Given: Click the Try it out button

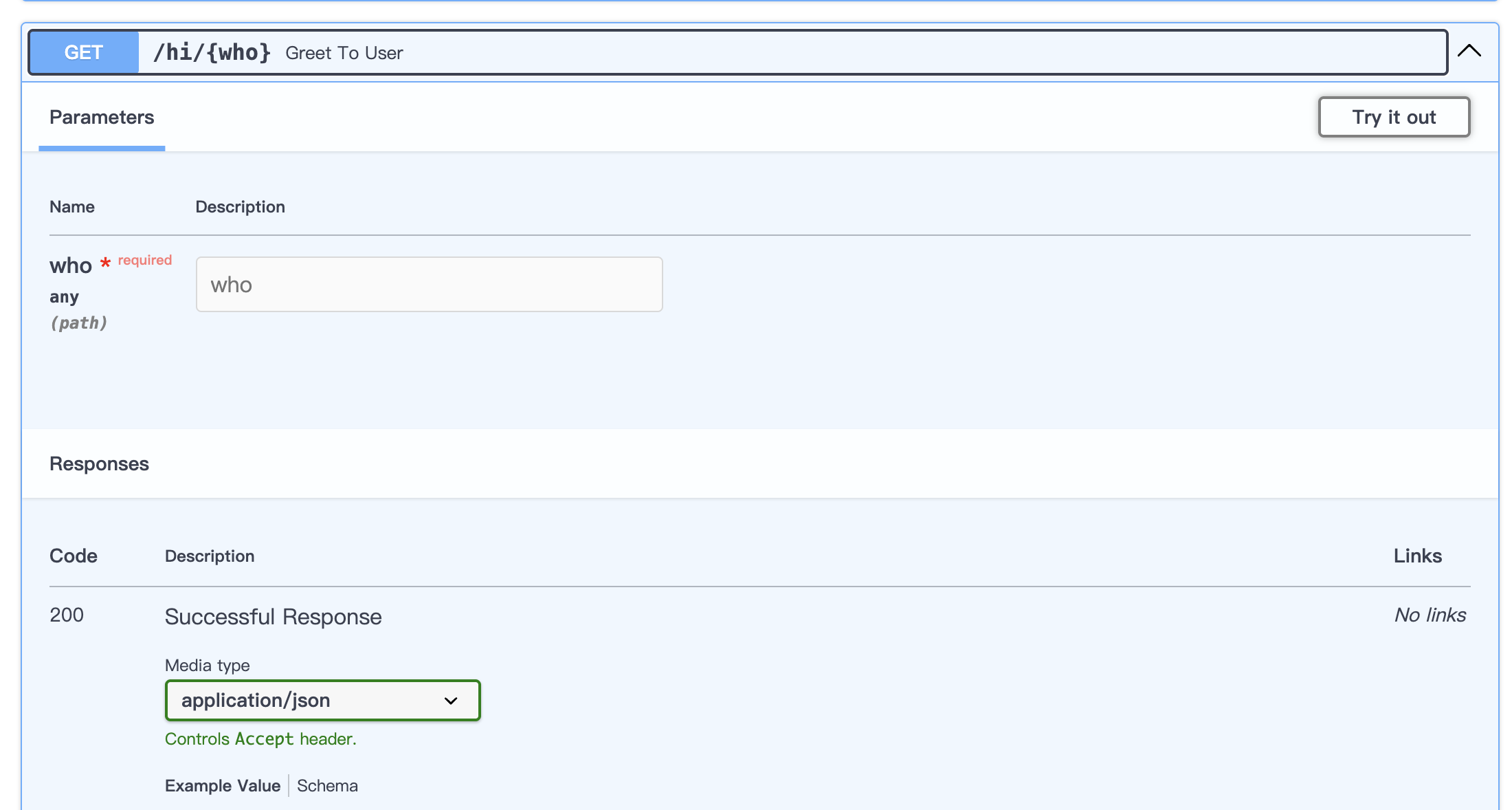Looking at the screenshot, I should pyautogui.click(x=1394, y=117).
